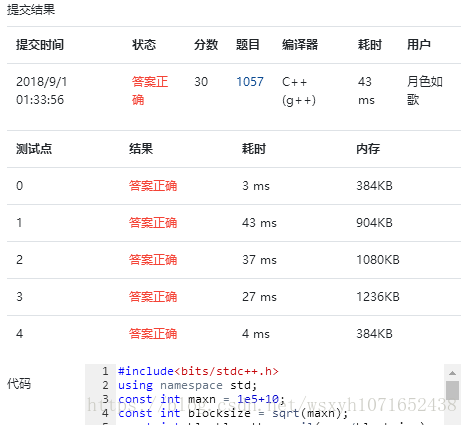Click the 37 ms time value
This screenshot has height=425, width=468.
pyautogui.click(x=259, y=260)
